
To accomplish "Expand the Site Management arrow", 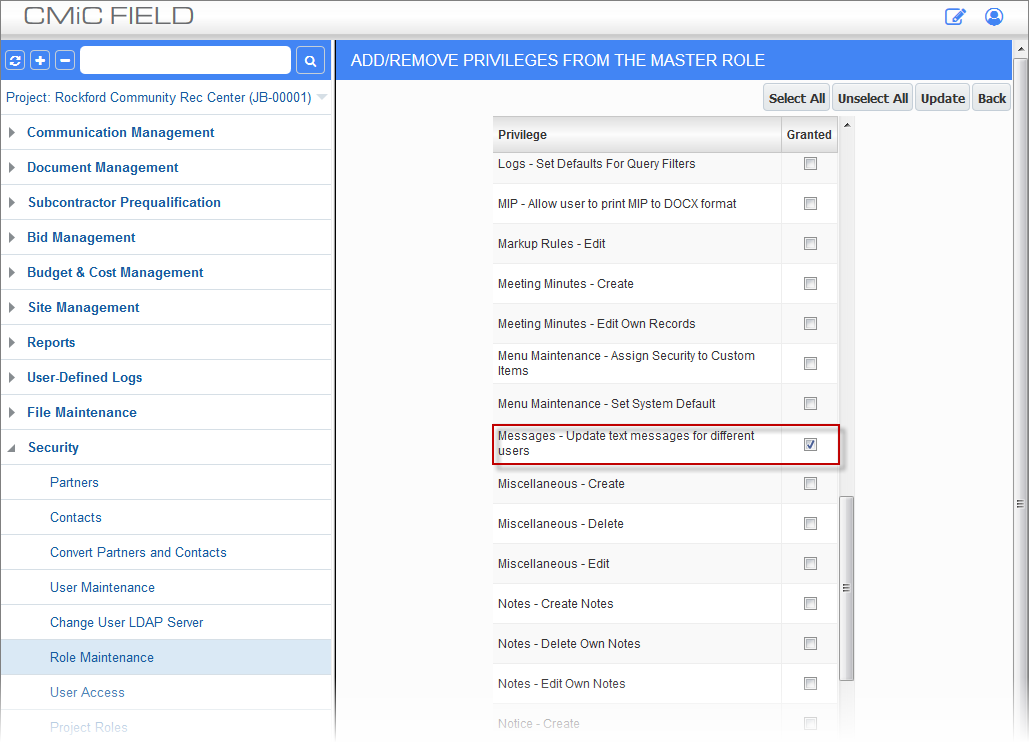I will (12, 307).
